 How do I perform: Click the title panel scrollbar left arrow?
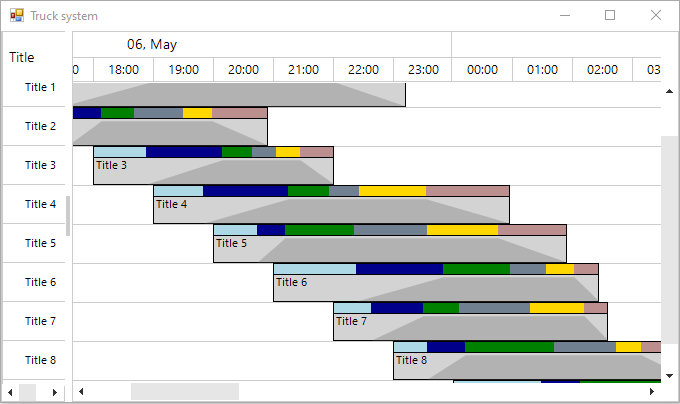[10, 392]
